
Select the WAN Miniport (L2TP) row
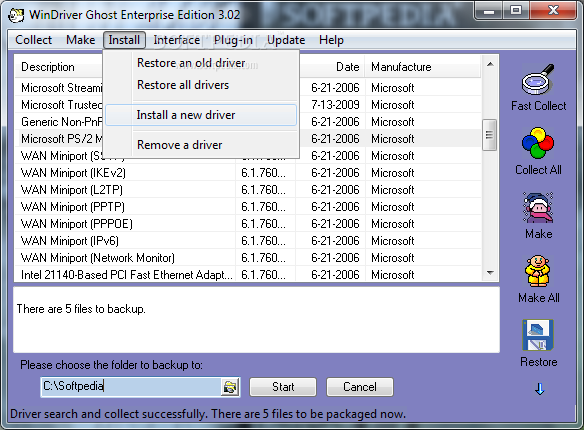[x=248, y=190]
